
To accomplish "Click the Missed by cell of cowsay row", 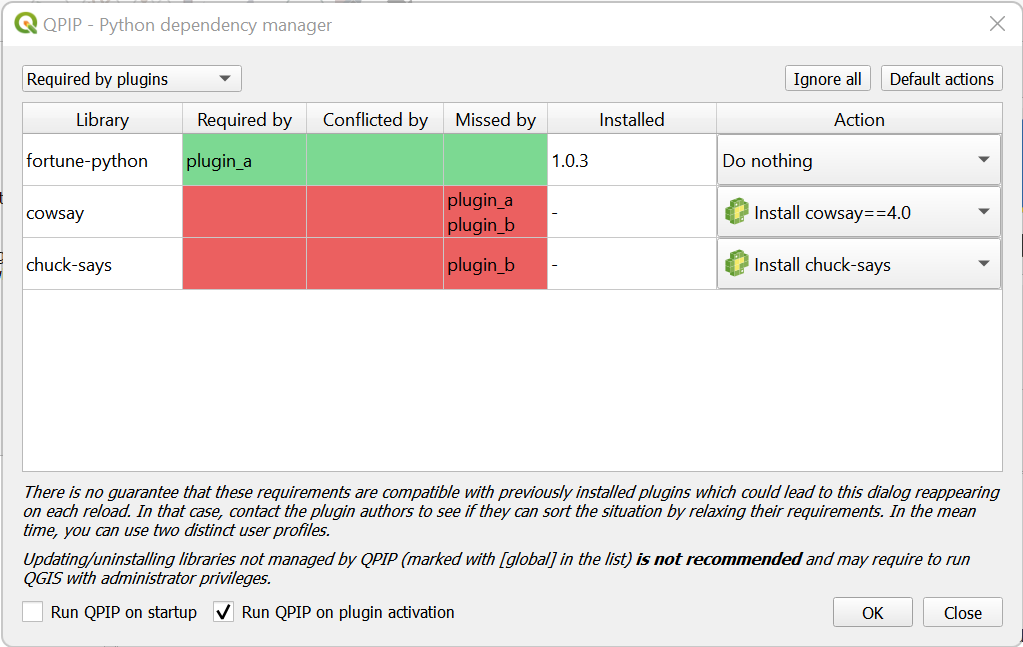I will (495, 212).
